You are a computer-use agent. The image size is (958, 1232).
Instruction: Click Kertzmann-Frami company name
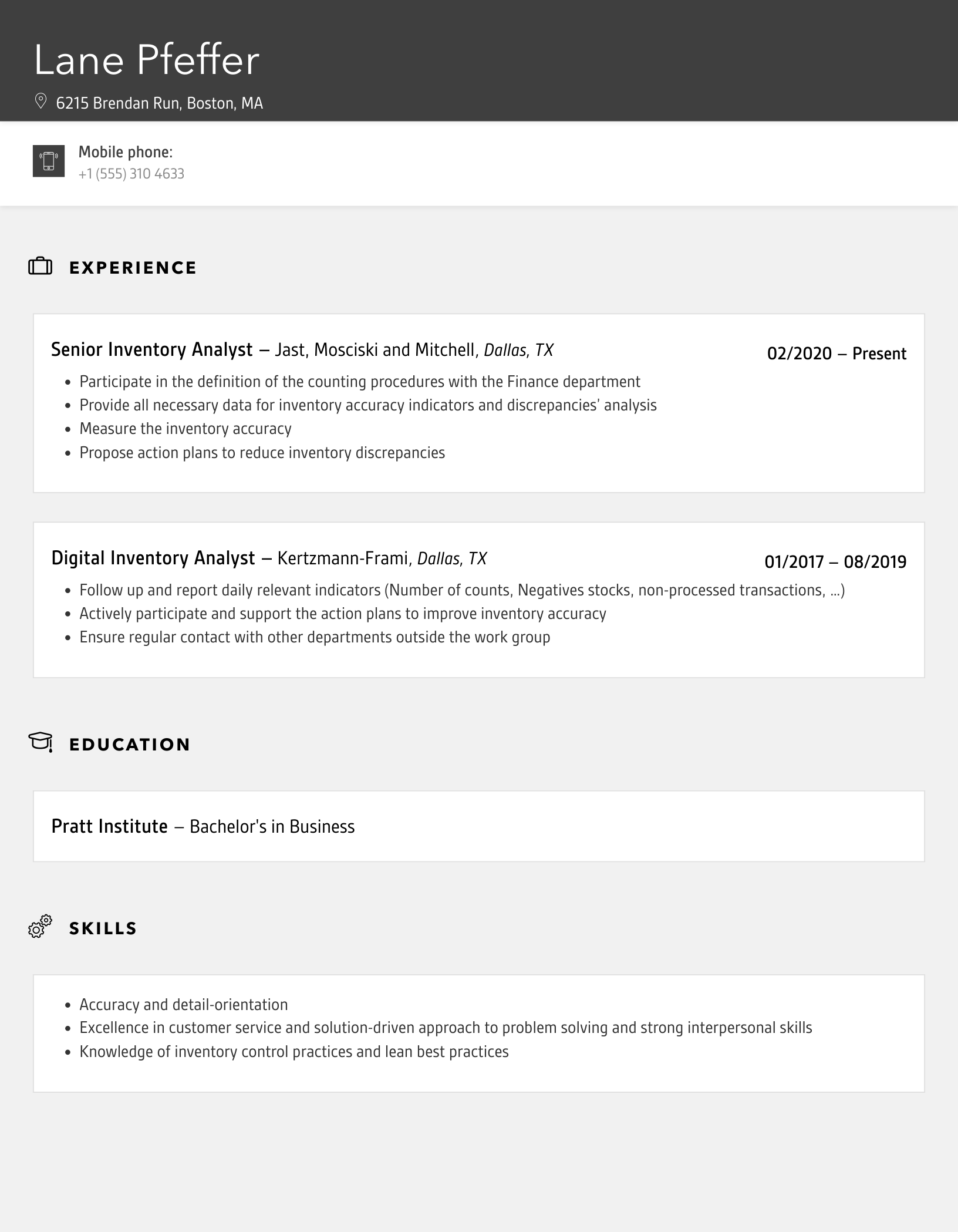343,558
